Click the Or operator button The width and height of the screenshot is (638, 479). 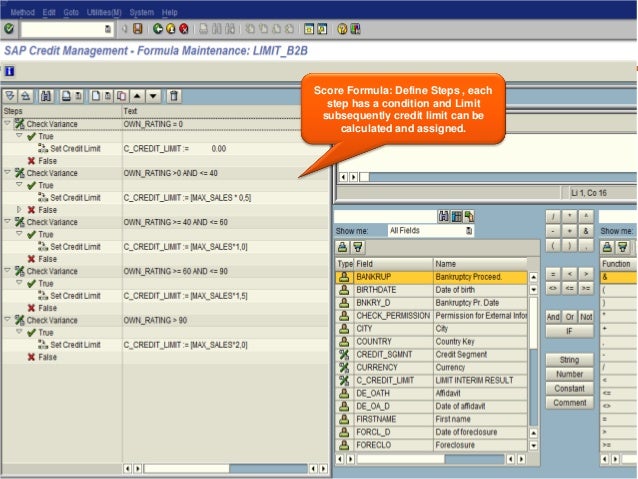(x=570, y=317)
